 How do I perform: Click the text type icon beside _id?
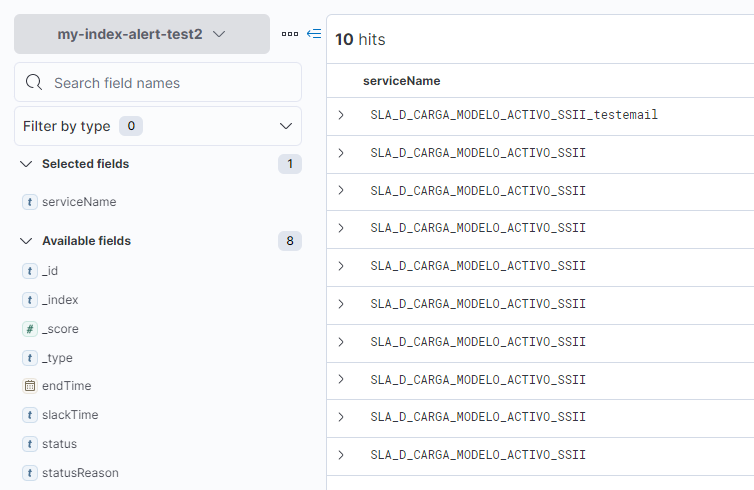pos(30,271)
